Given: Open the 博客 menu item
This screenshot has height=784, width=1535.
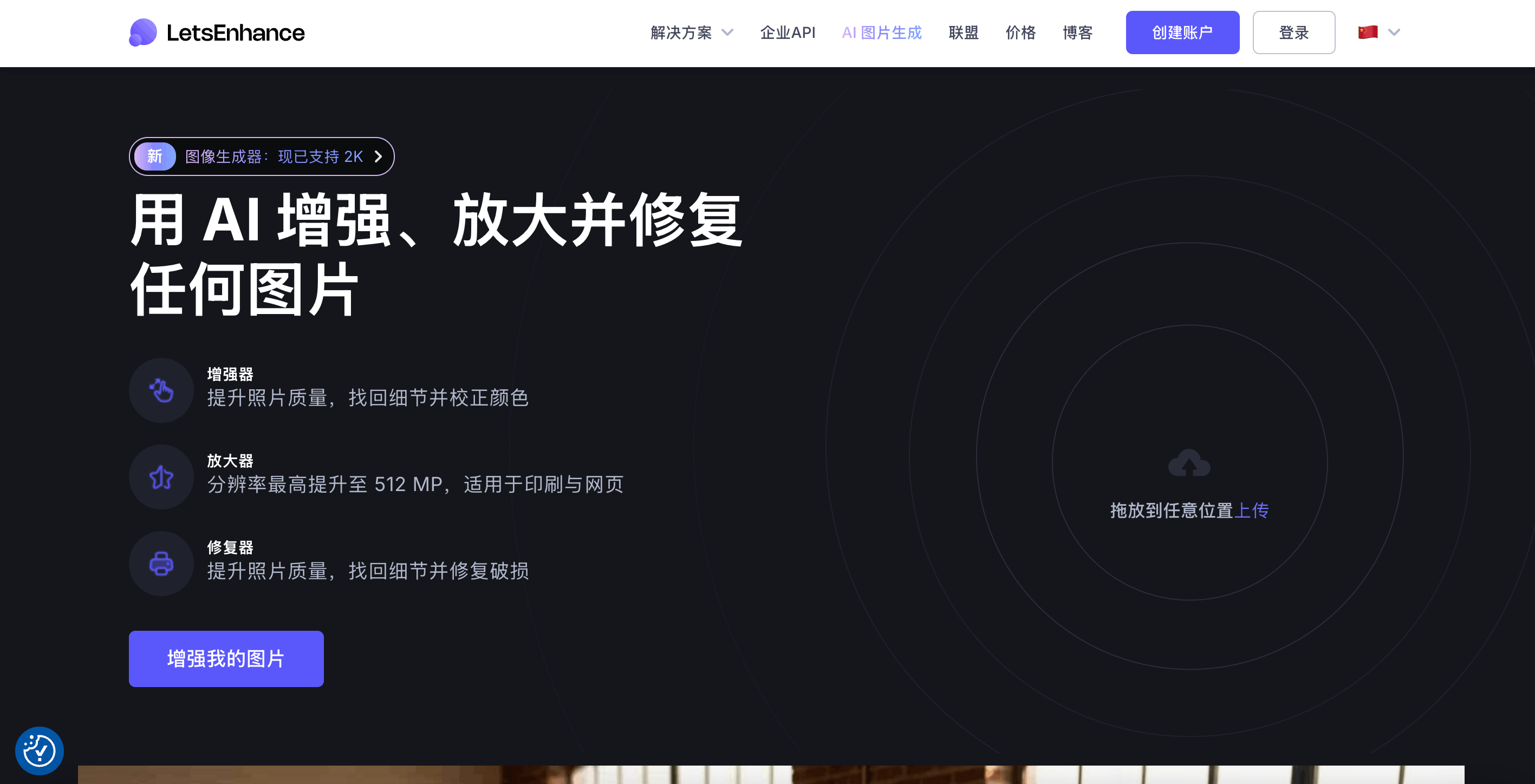Looking at the screenshot, I should click(1078, 32).
